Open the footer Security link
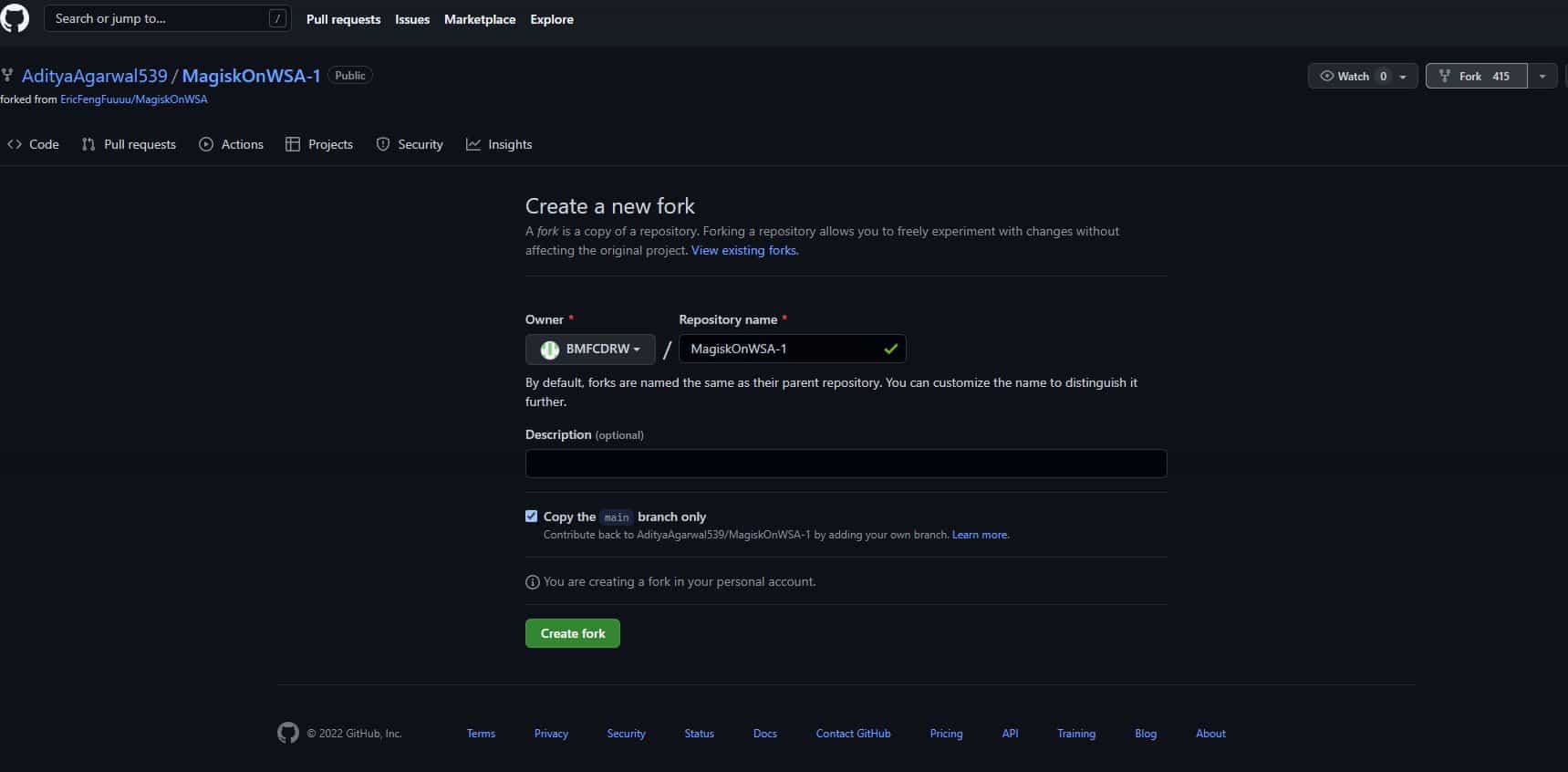Screen dimensions: 1568x772 (x=626, y=734)
